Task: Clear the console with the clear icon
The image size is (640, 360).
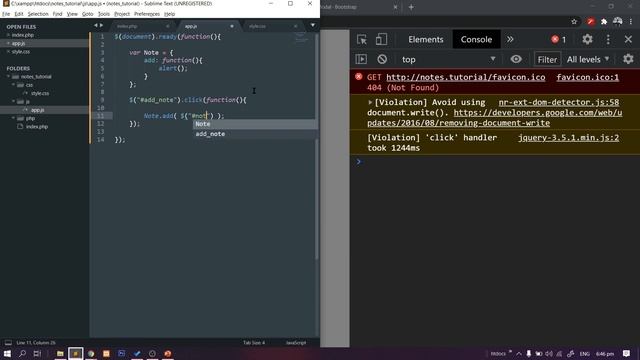Action: (382, 59)
